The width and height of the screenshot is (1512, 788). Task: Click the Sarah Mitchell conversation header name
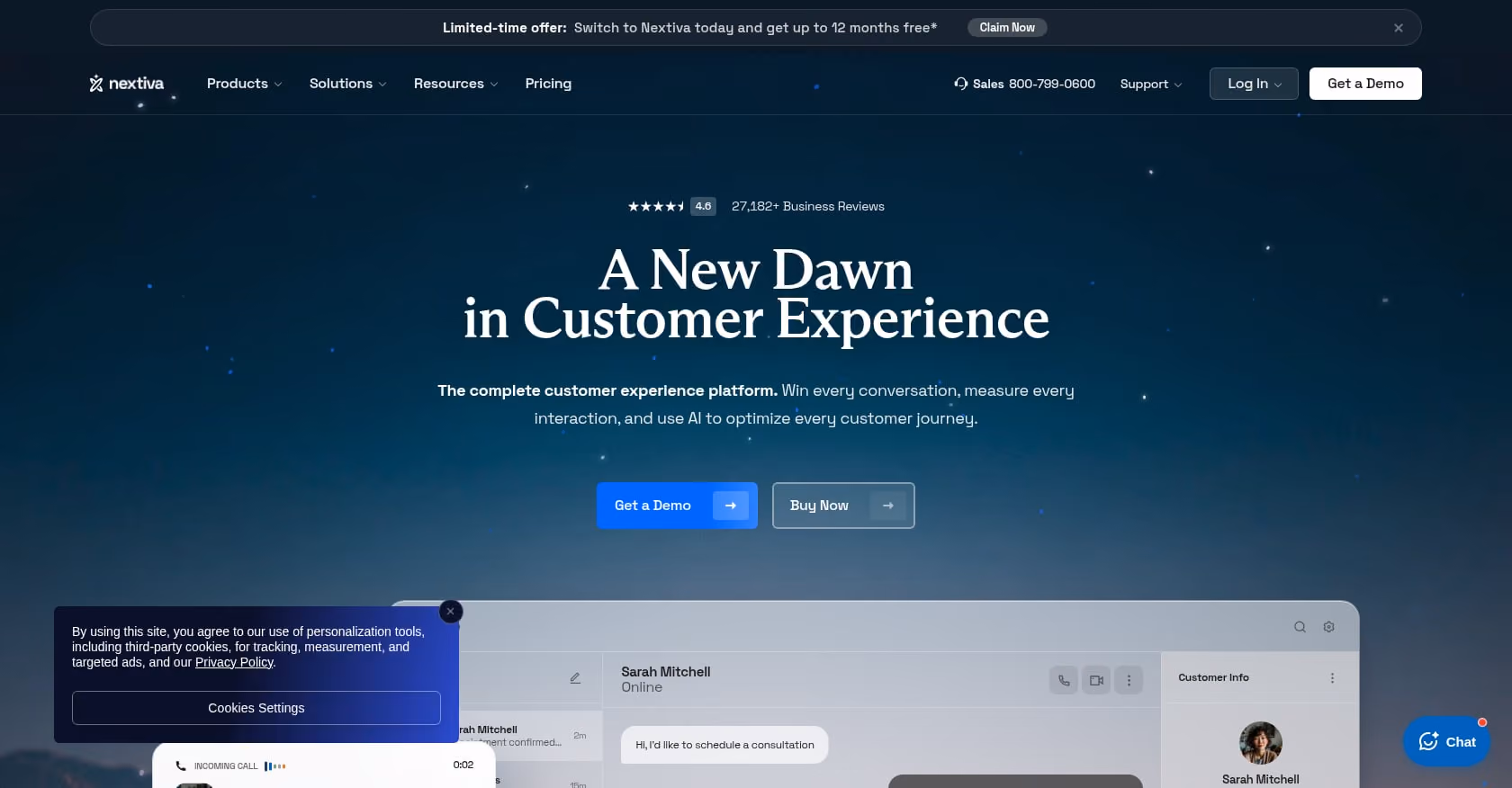(x=666, y=672)
